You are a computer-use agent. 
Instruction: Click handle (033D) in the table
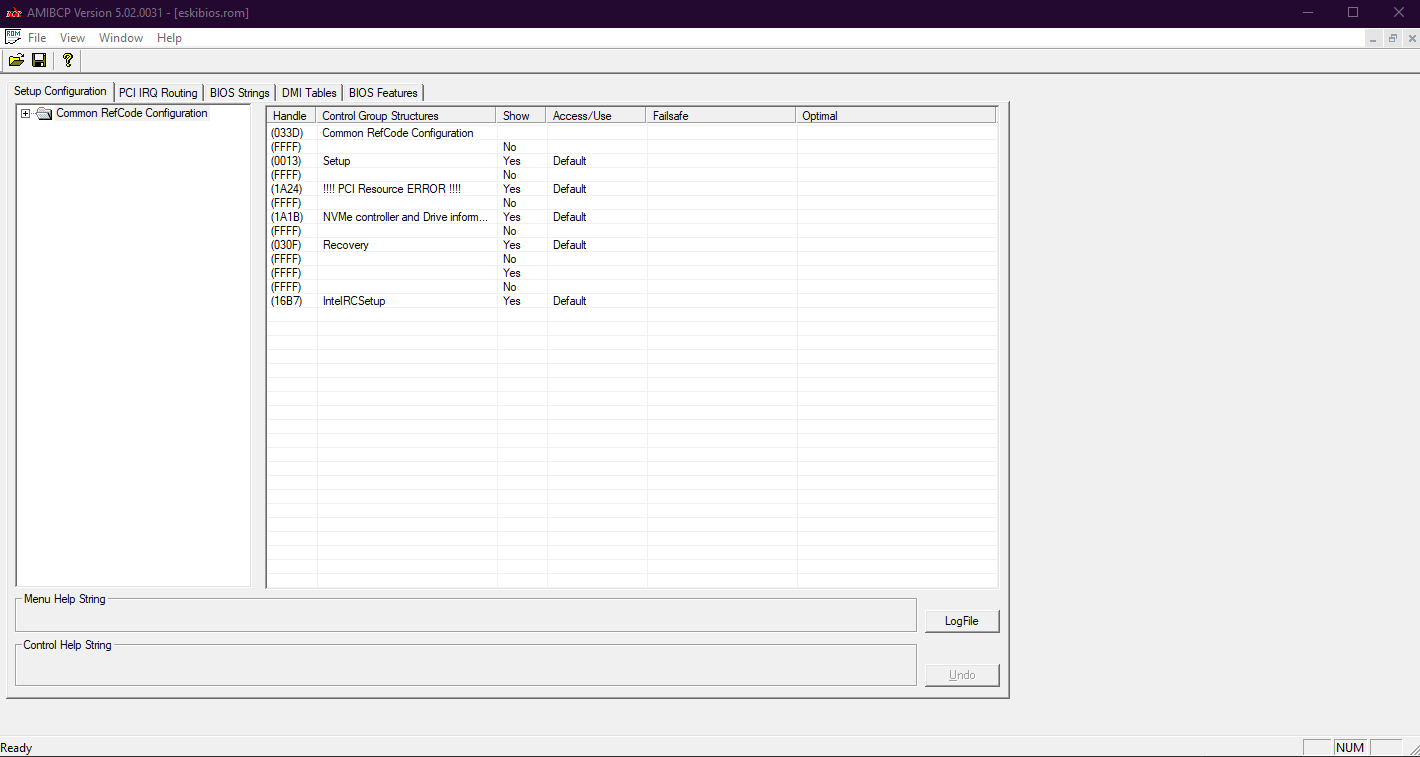(x=286, y=133)
